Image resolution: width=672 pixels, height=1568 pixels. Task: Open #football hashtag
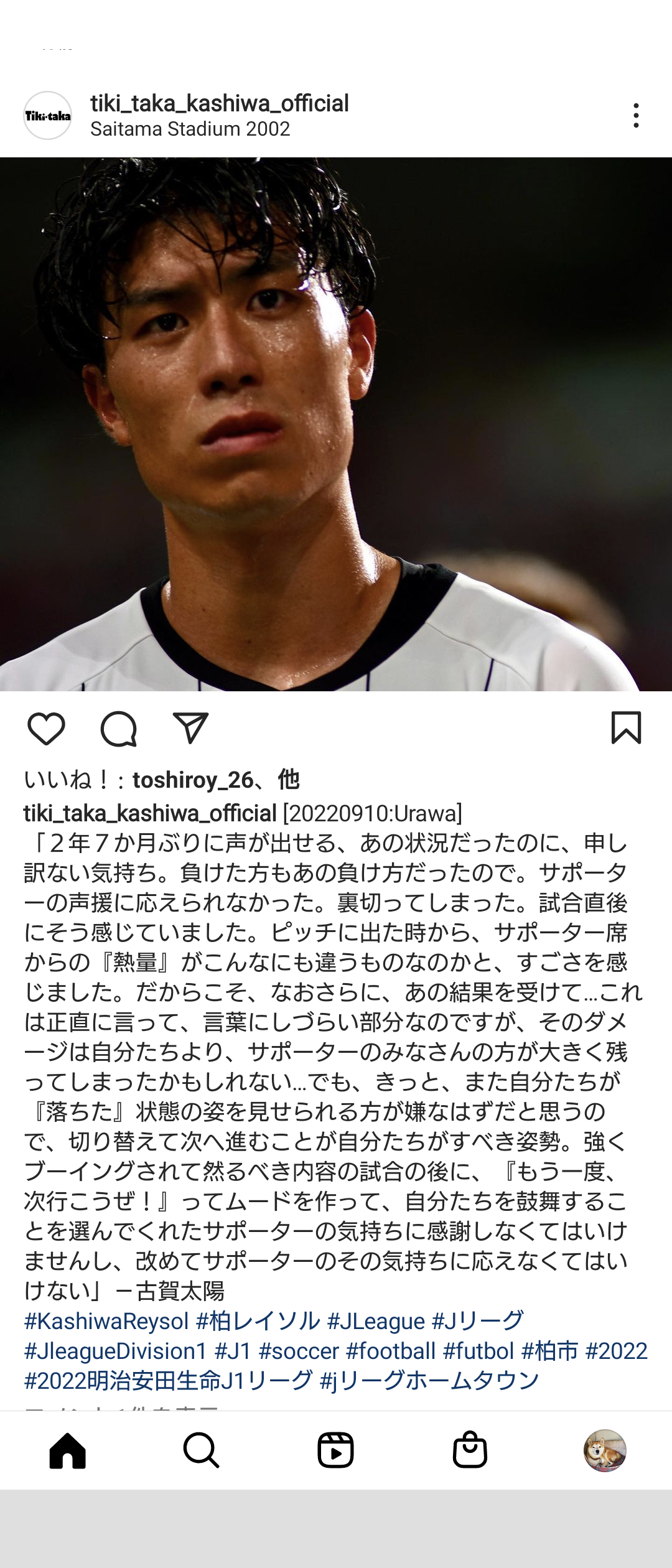(x=391, y=1351)
